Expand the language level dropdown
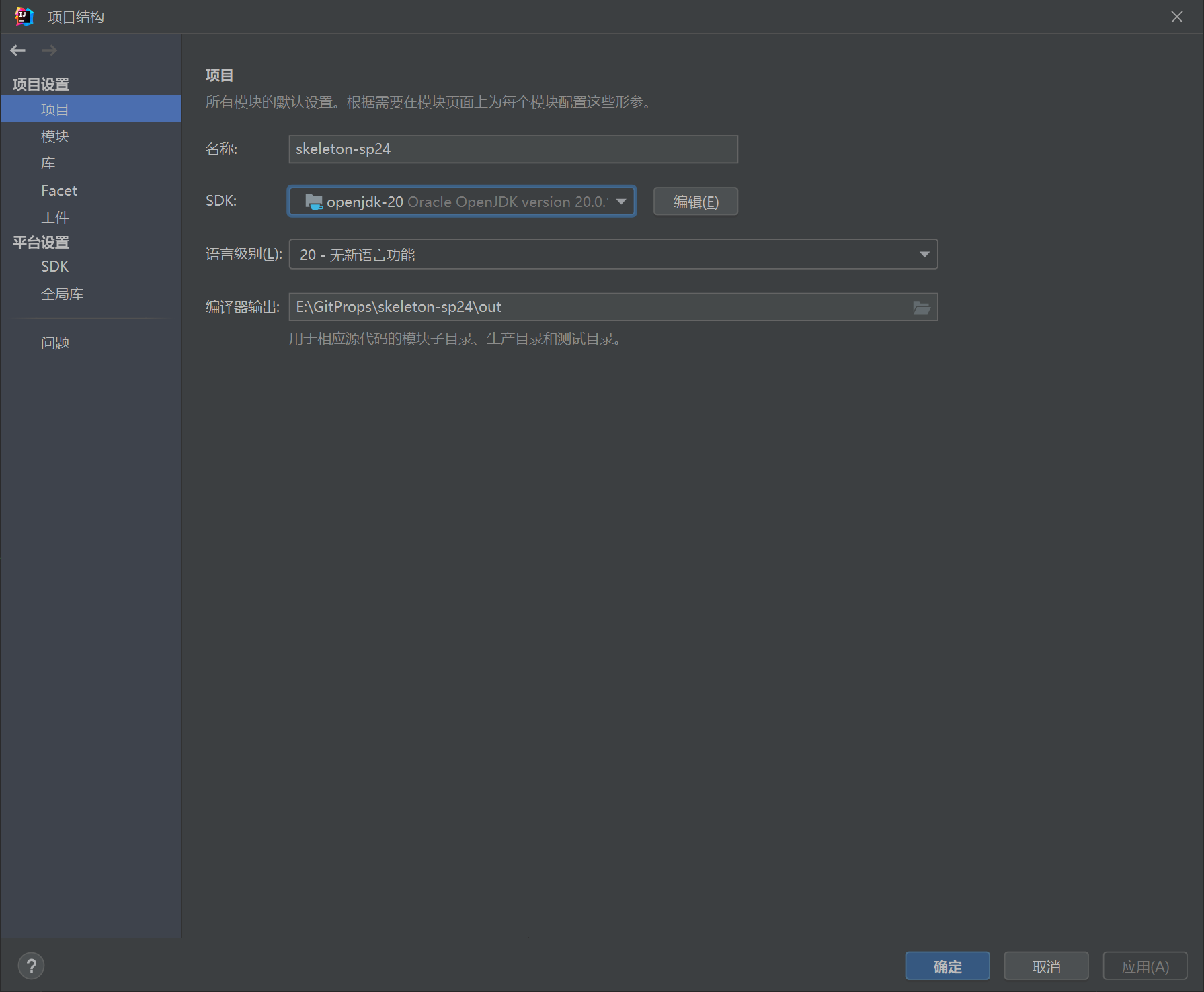Screen dimensions: 1204x992 (924, 255)
